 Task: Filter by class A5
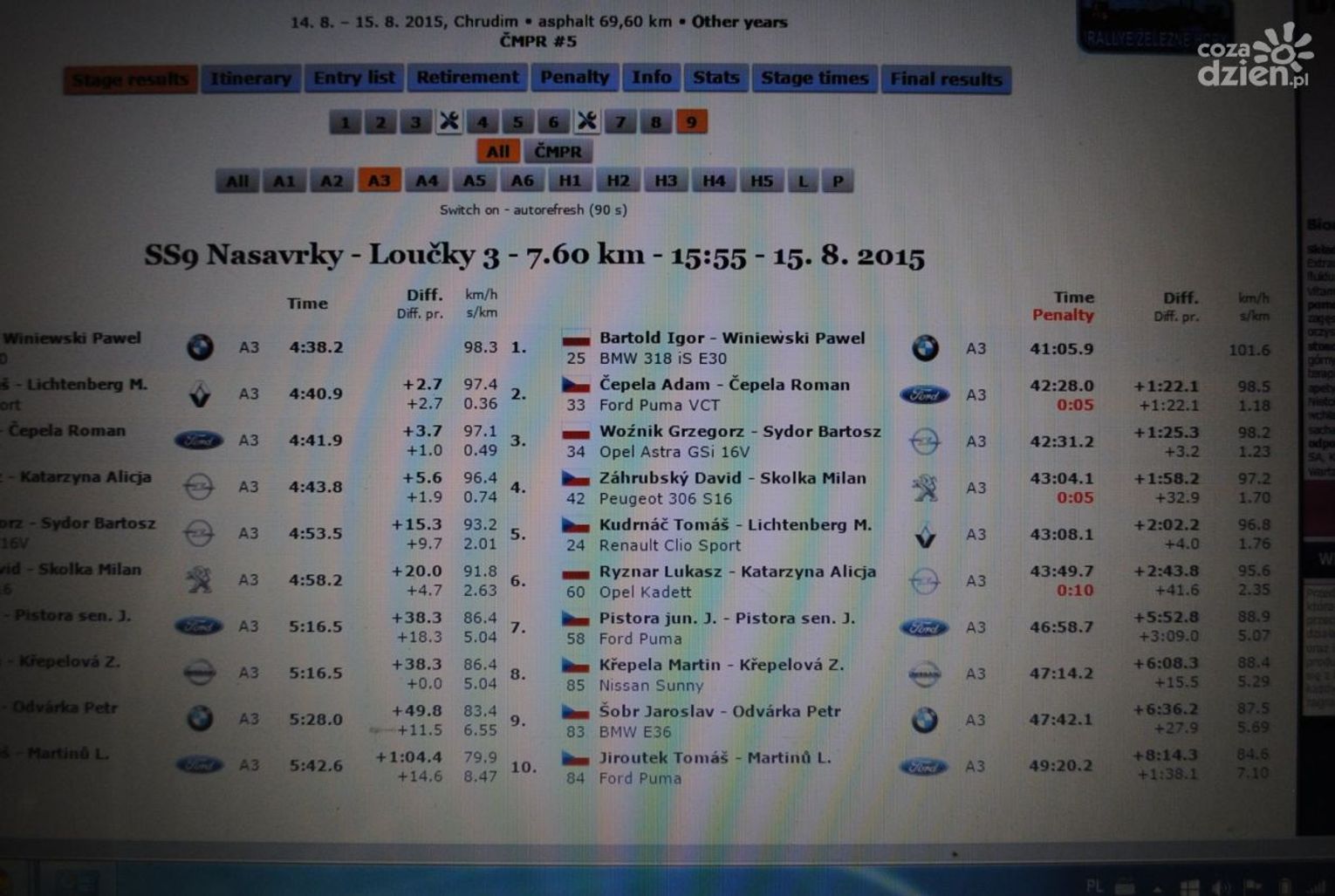(x=475, y=181)
